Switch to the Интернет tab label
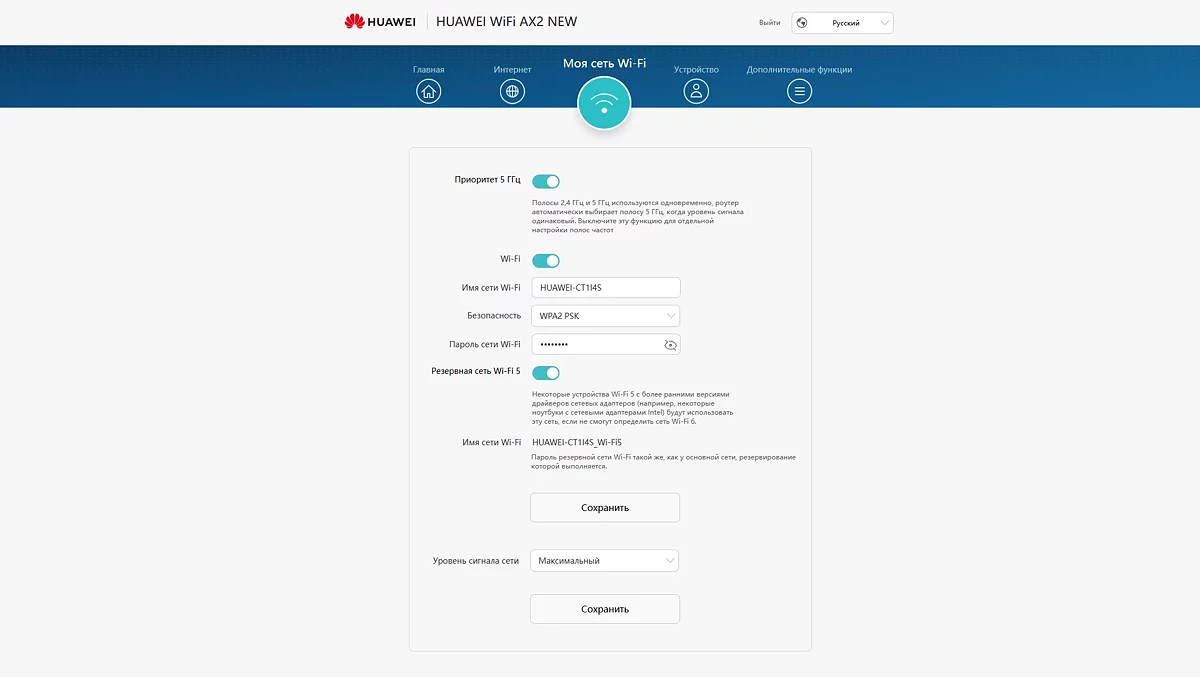Viewport: 1200px width, 677px height. tap(512, 70)
